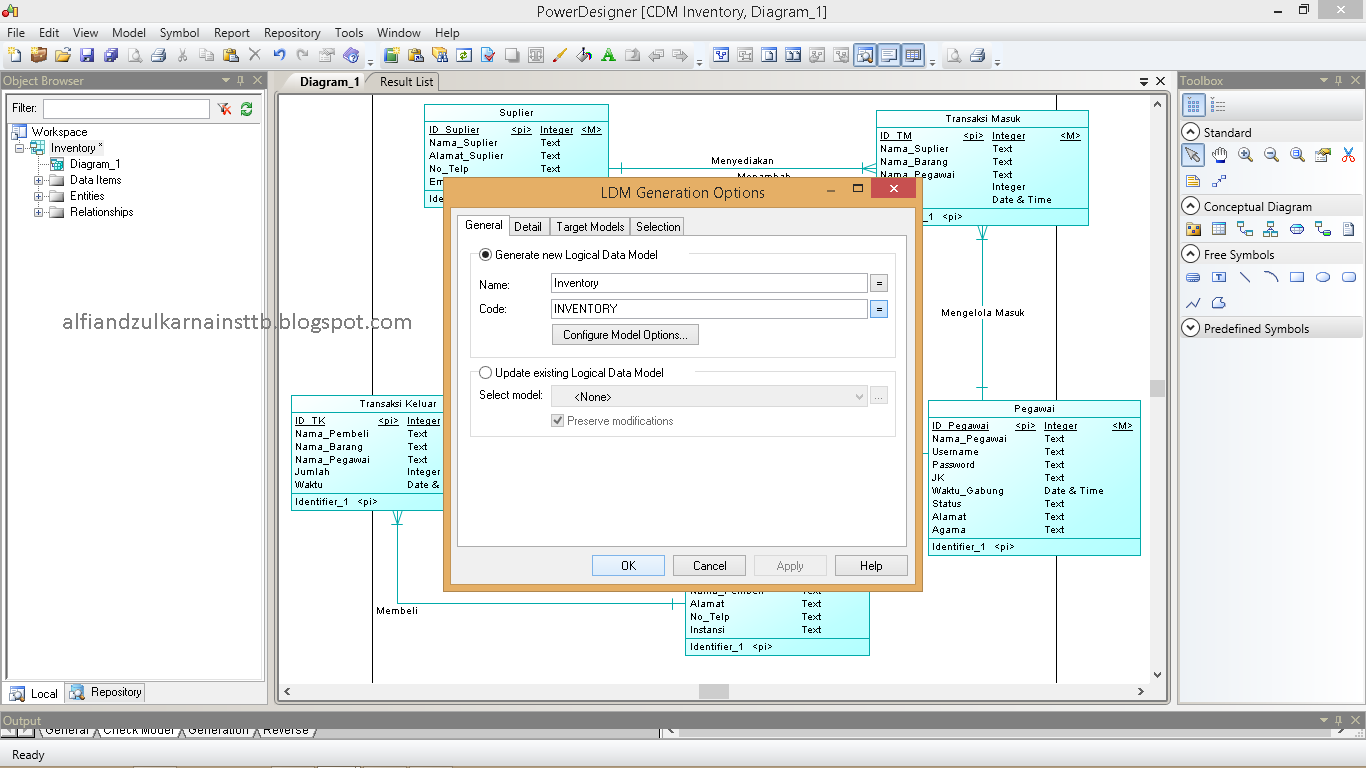1366x768 pixels.
Task: Select the Package tool in Conceptual Diagram palette
Action: [x=1192, y=229]
